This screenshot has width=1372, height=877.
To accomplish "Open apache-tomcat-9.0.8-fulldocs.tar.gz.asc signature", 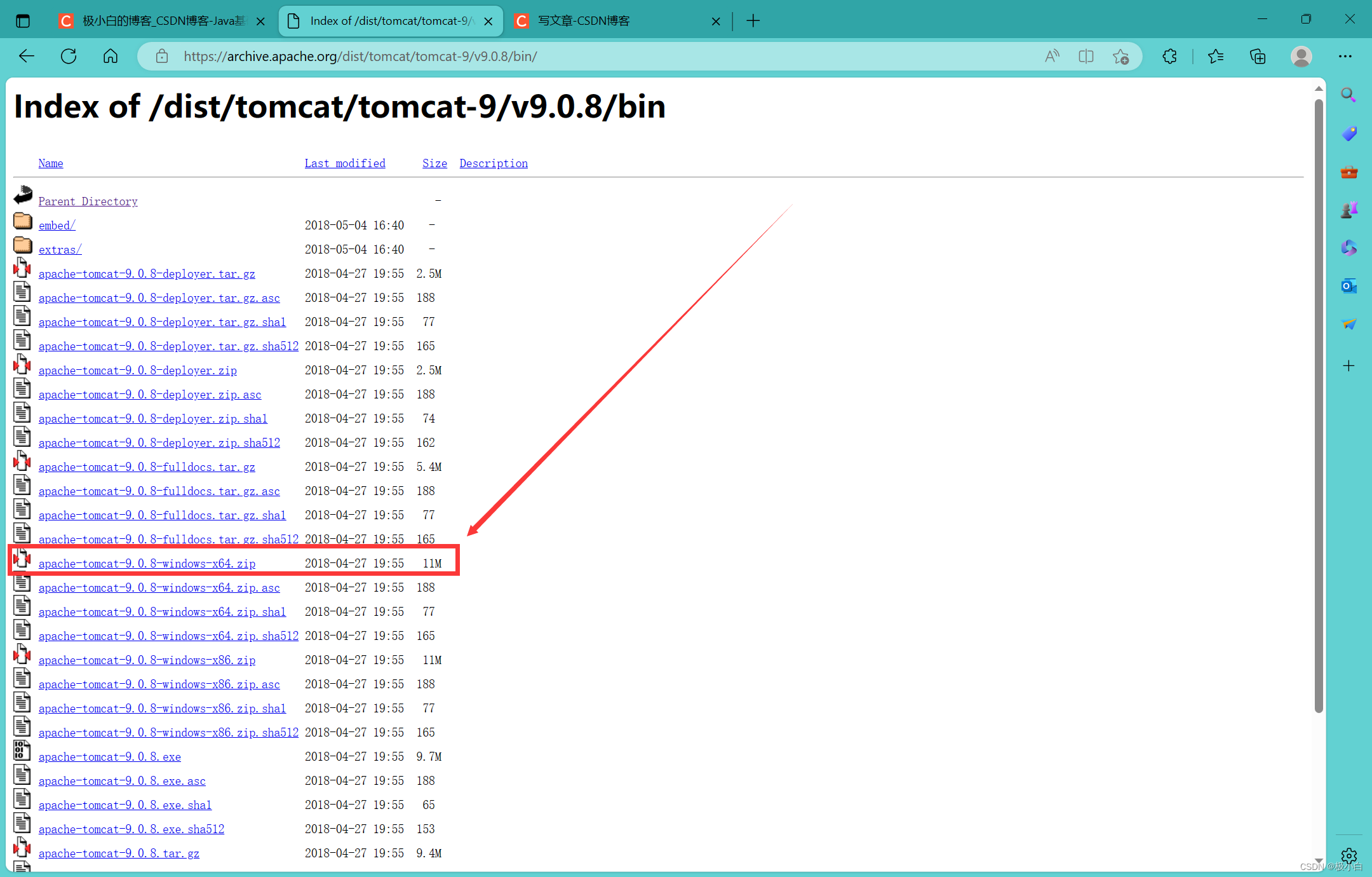I will 159,491.
